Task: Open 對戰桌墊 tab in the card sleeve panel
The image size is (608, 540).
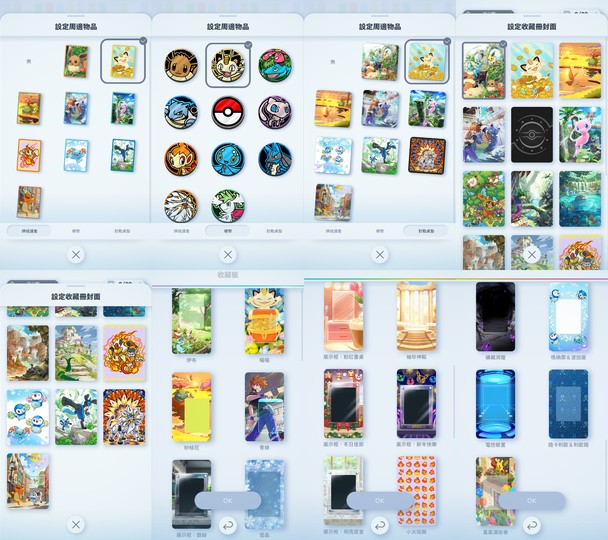Action: tap(123, 231)
